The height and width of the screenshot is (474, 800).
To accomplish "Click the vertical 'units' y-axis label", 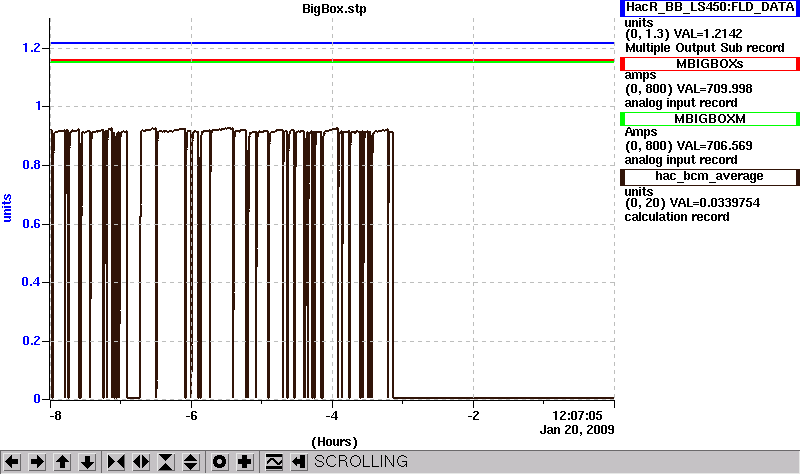I will coord(7,208).
